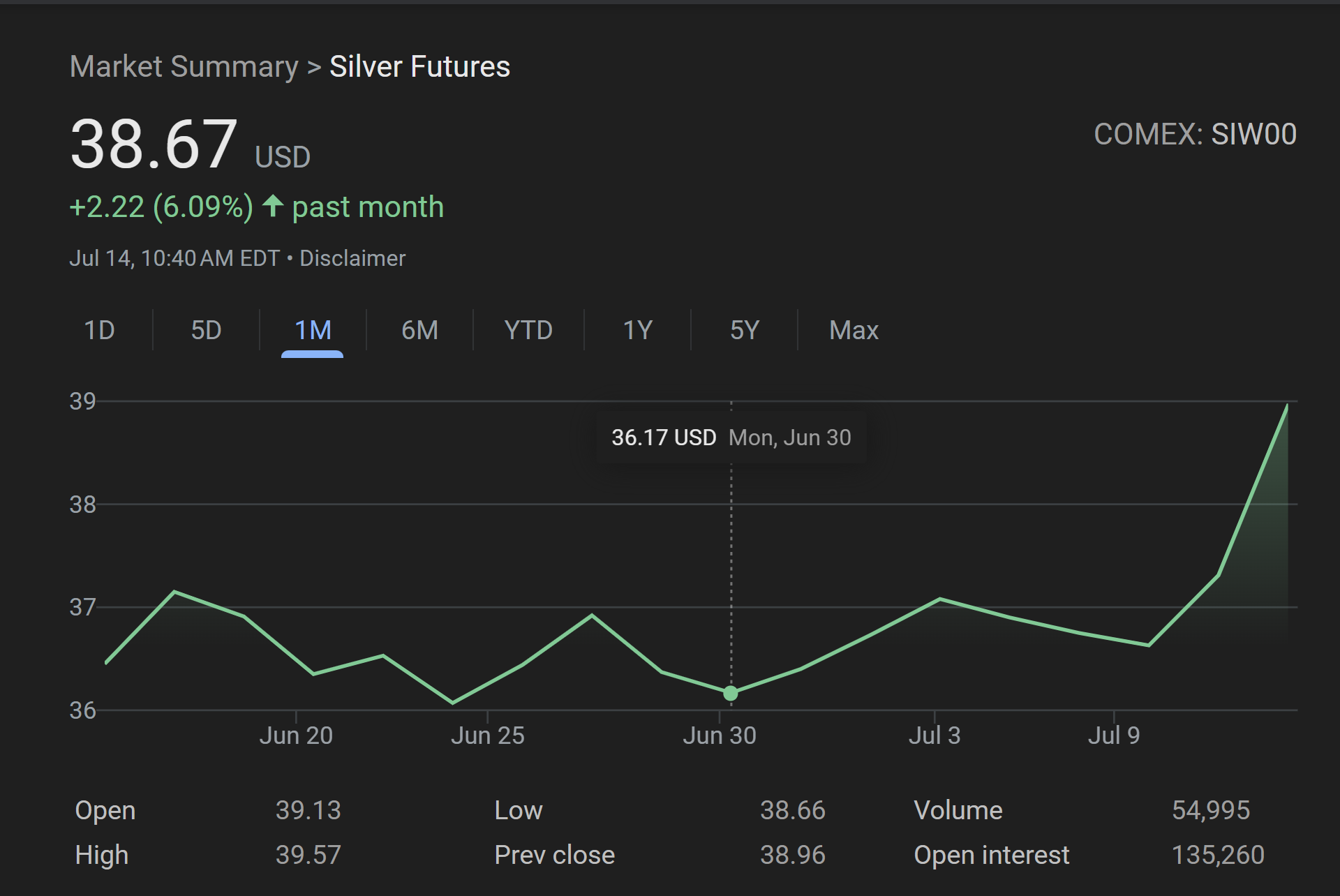Open the 1Y chart range
Screen dimensions: 1340x896
[x=637, y=330]
